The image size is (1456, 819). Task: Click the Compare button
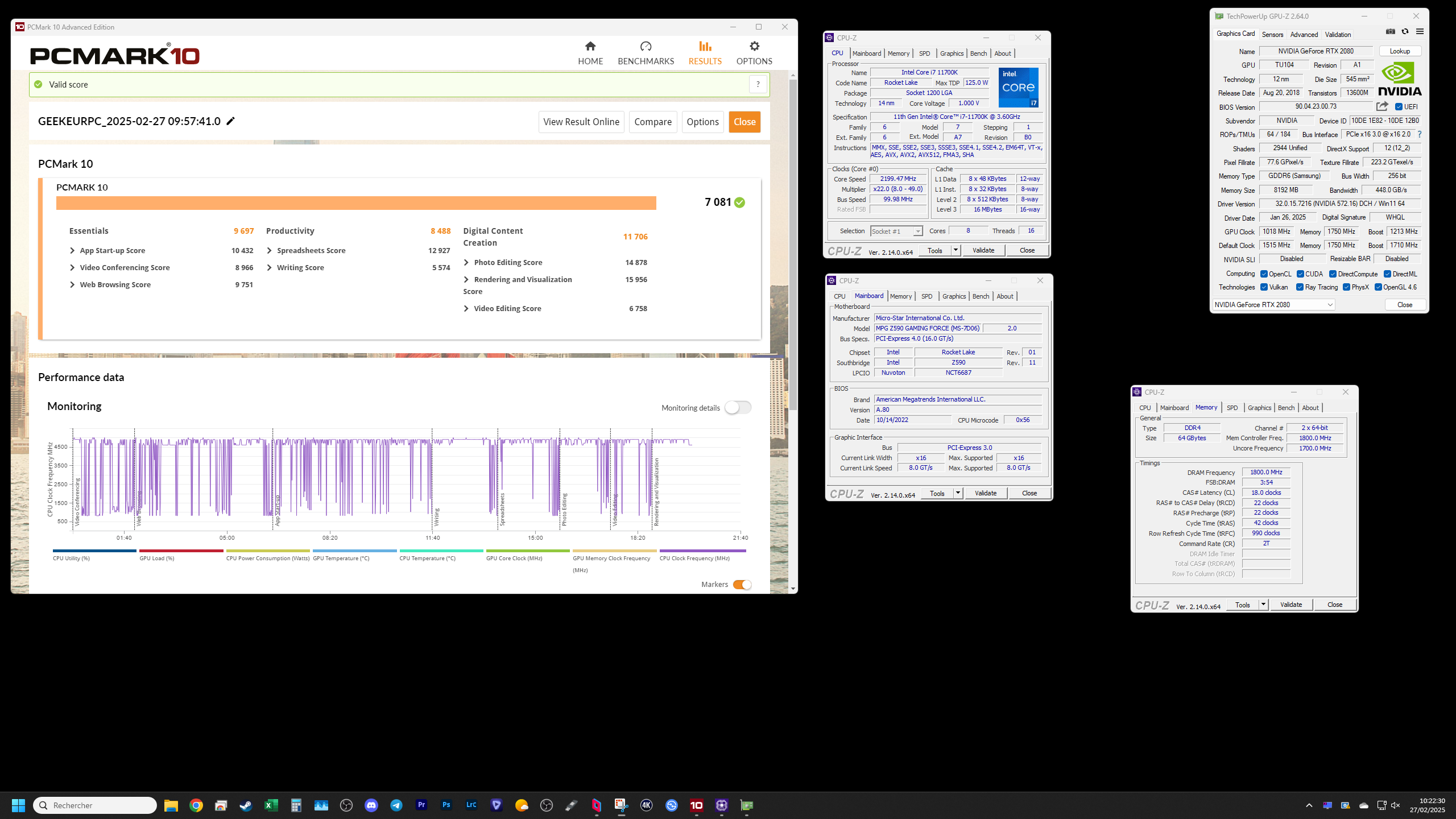point(653,122)
